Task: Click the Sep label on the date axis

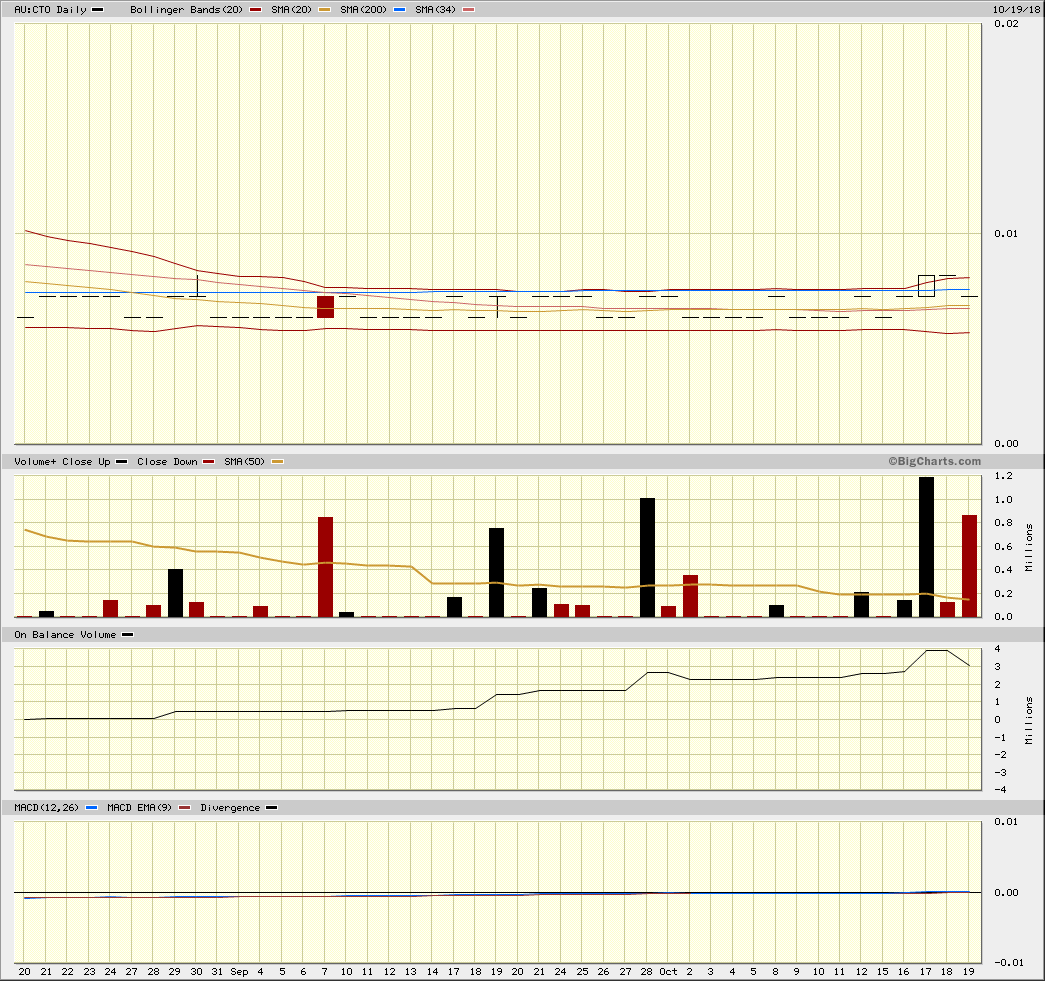Action: tap(239, 972)
